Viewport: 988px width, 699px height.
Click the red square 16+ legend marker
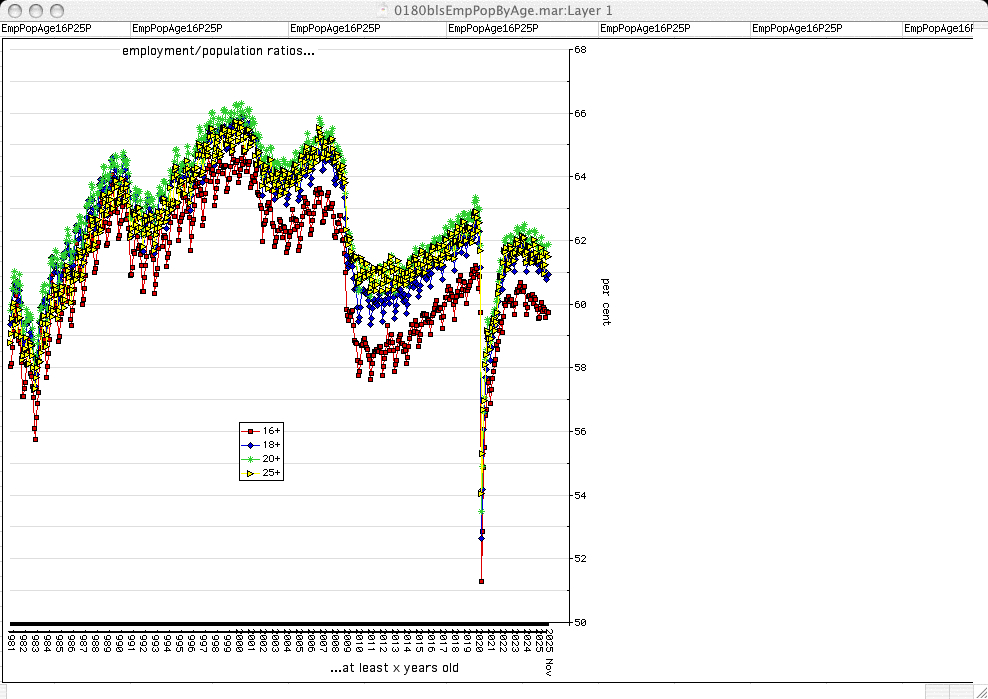[250, 431]
